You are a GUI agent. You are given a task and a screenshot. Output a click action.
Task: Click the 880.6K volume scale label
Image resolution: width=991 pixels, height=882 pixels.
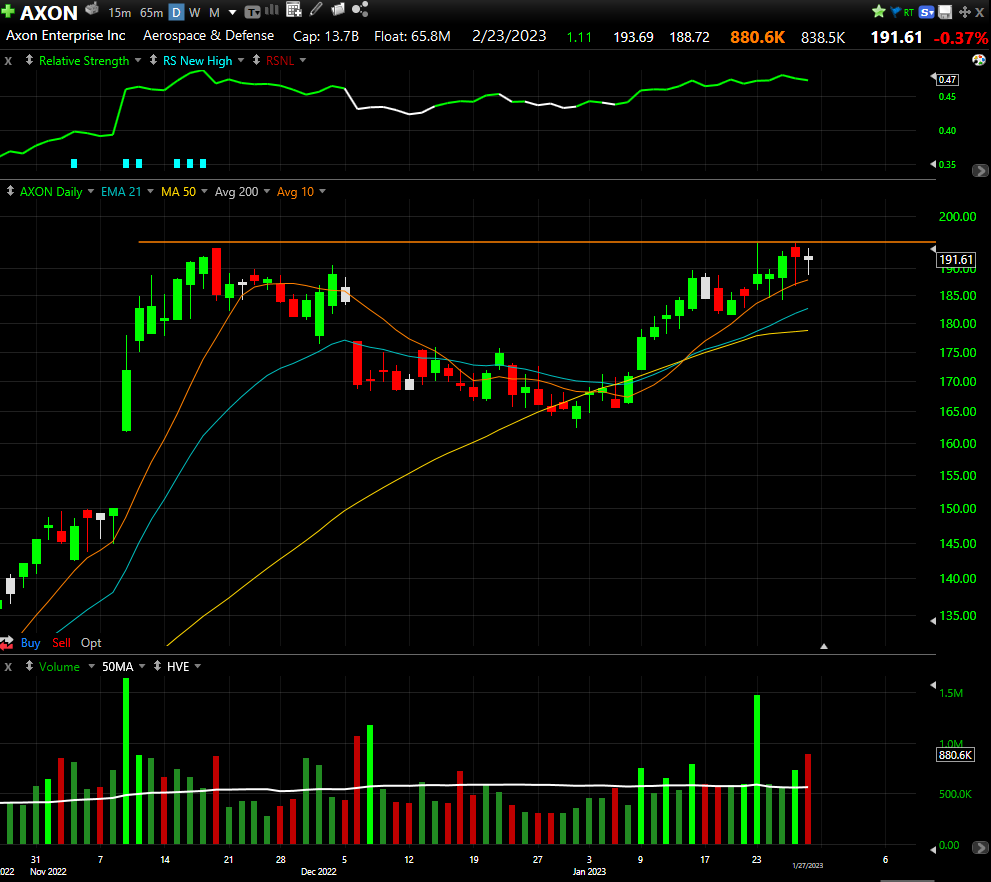pos(956,755)
